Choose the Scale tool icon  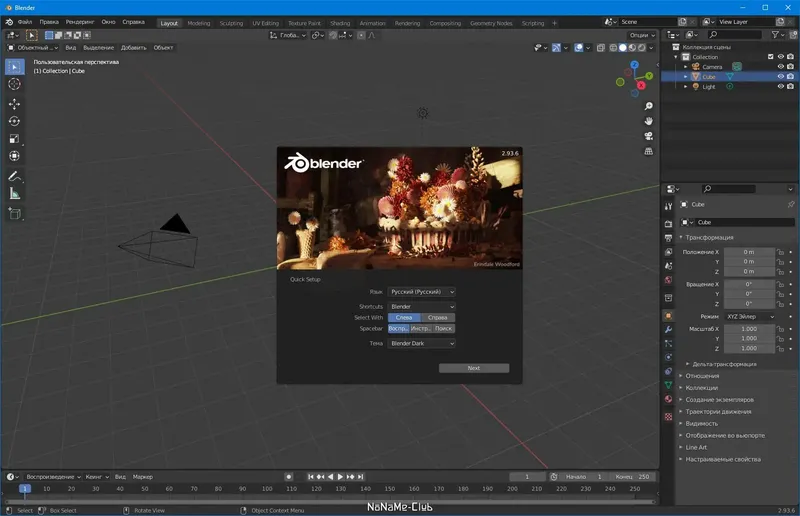pyautogui.click(x=15, y=139)
